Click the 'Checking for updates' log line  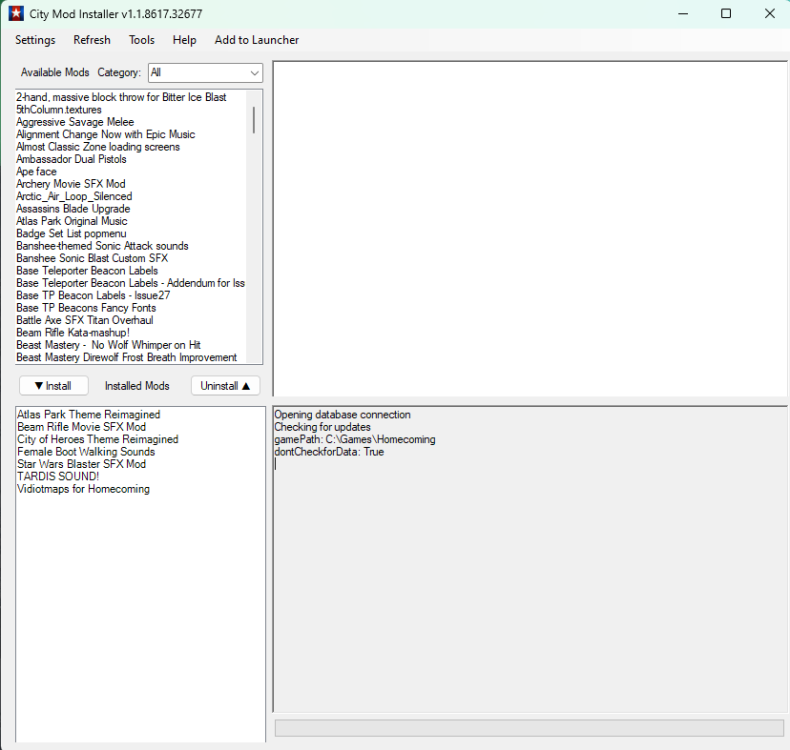pos(322,427)
